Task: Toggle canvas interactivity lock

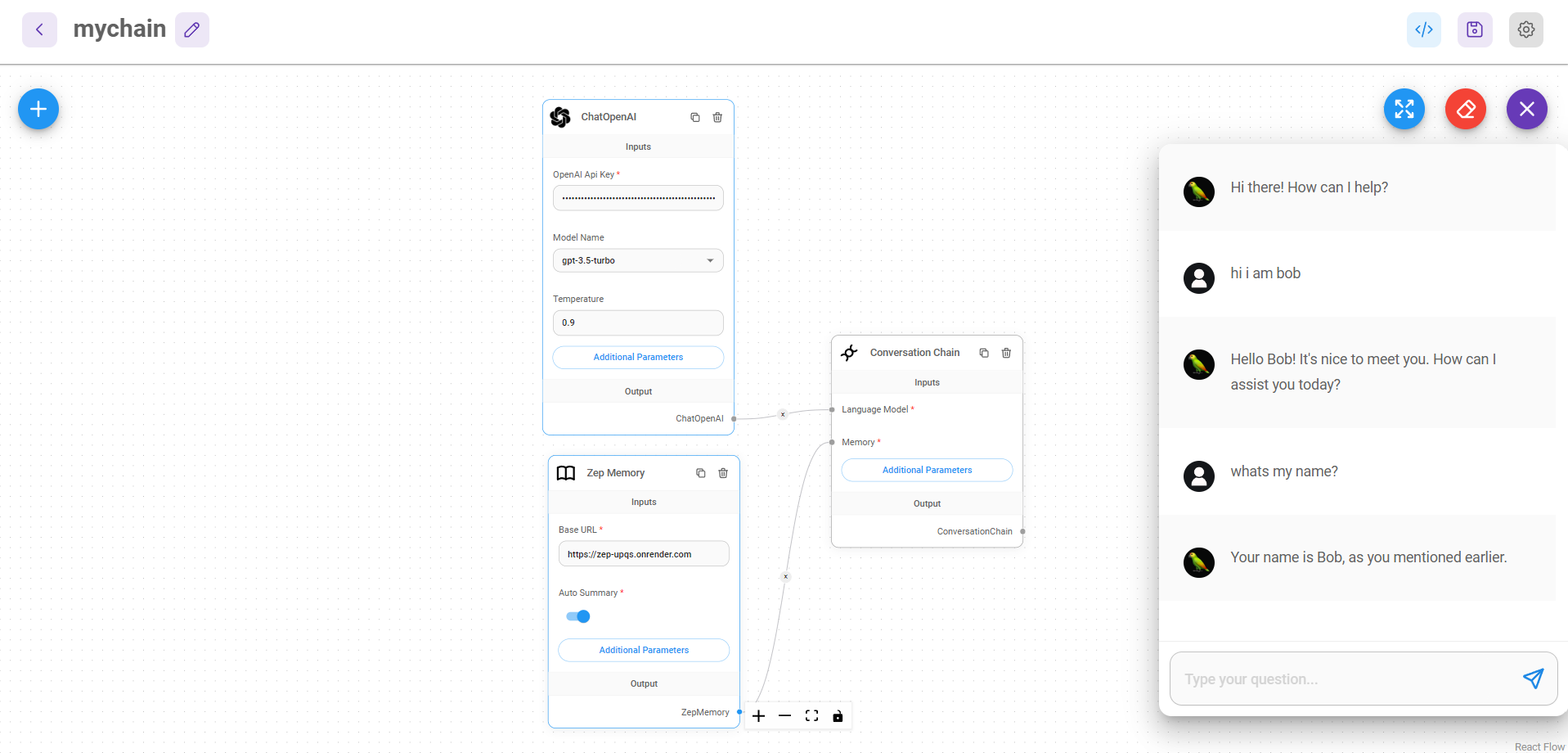Action: pos(838,716)
